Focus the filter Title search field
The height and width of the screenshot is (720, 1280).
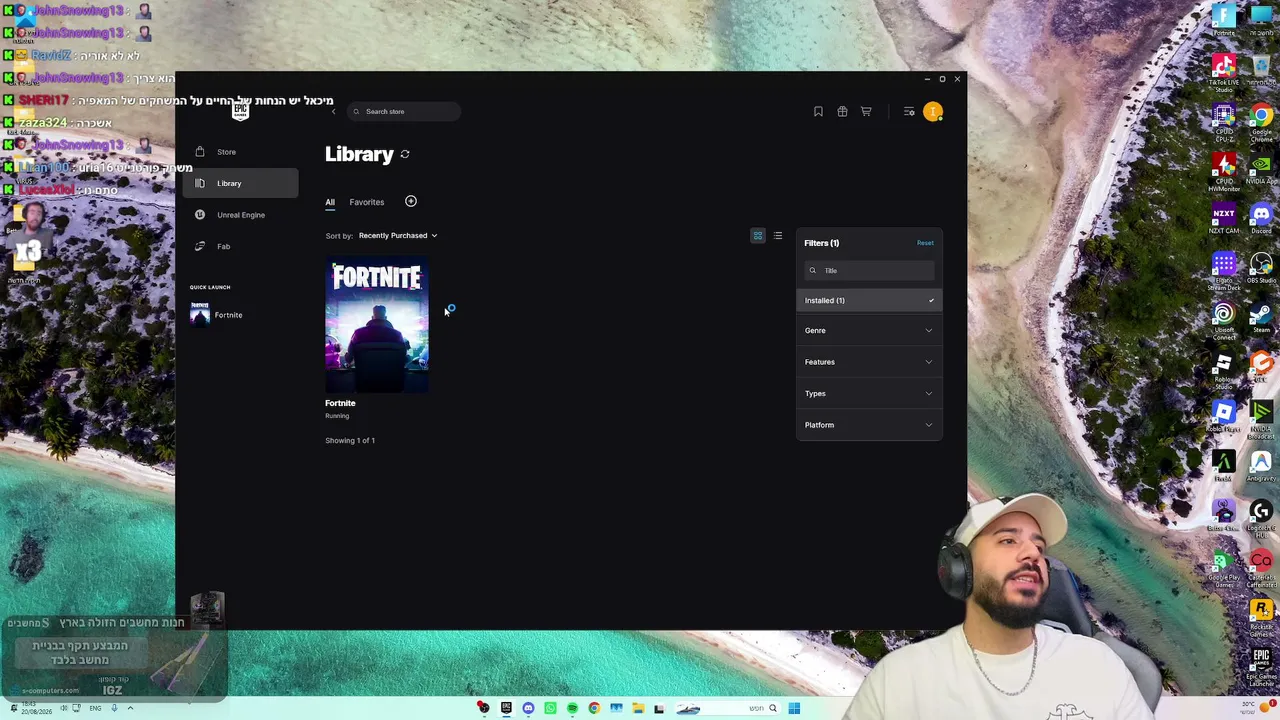coord(869,271)
